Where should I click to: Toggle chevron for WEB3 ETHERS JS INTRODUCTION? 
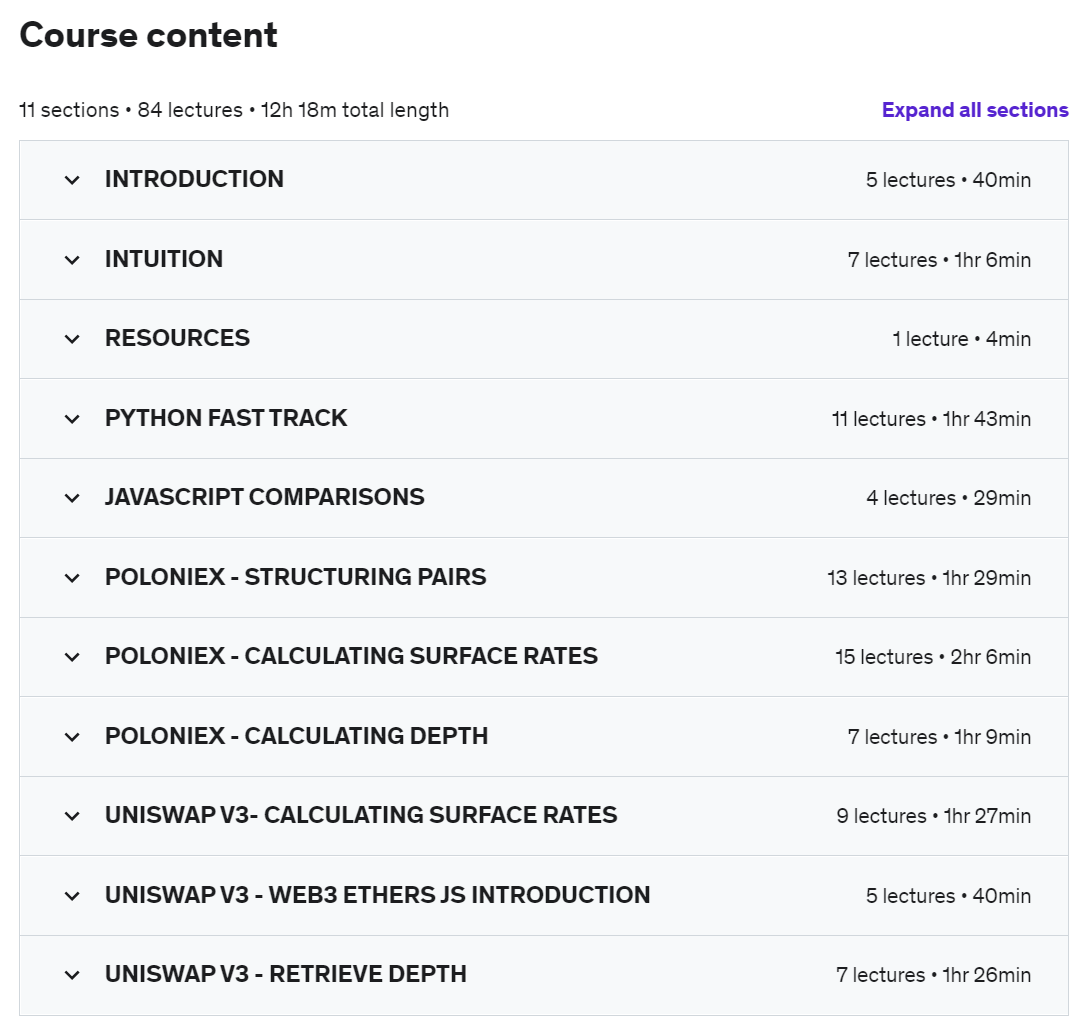click(72, 896)
